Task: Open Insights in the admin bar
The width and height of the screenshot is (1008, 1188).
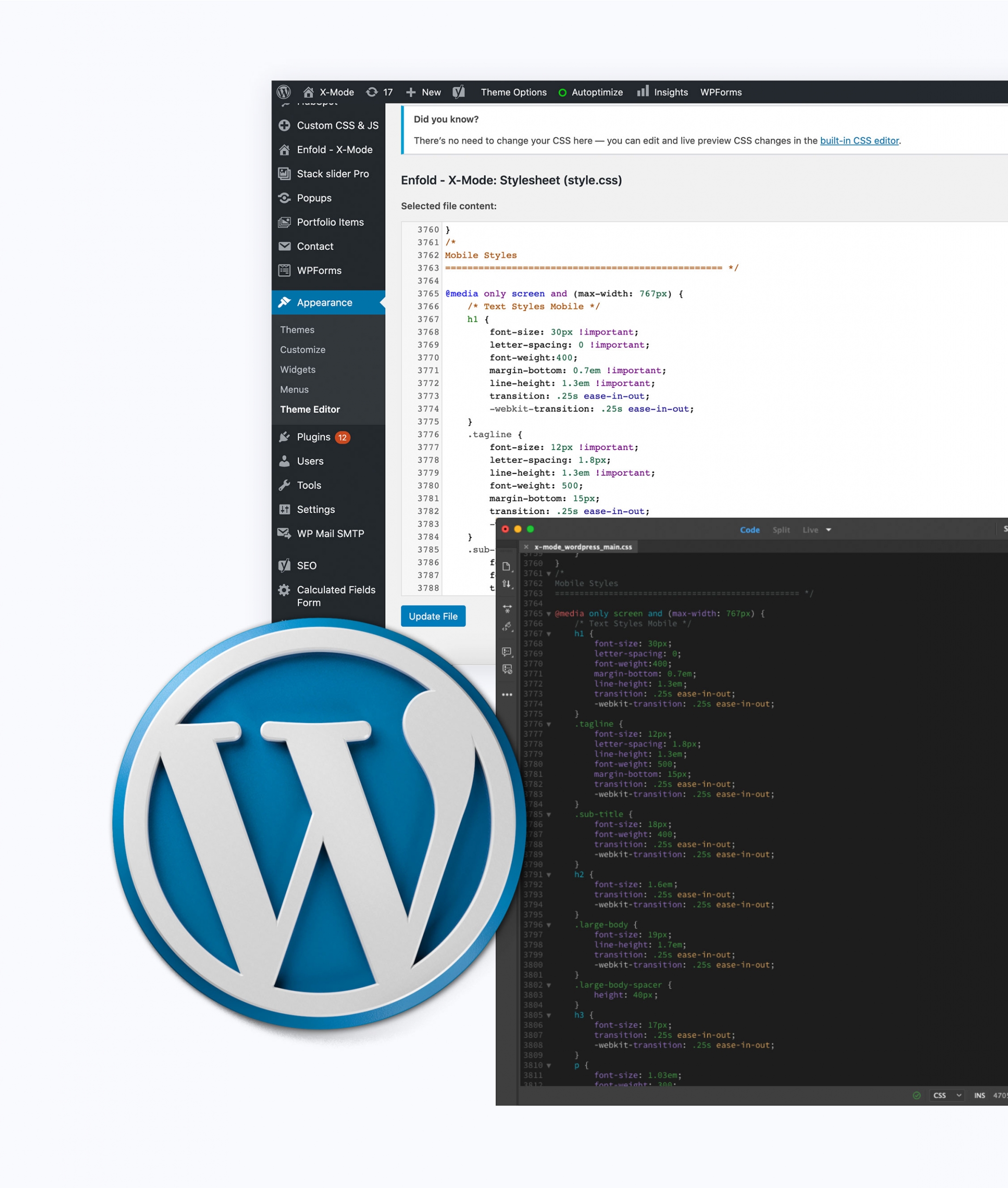Action: coord(663,92)
